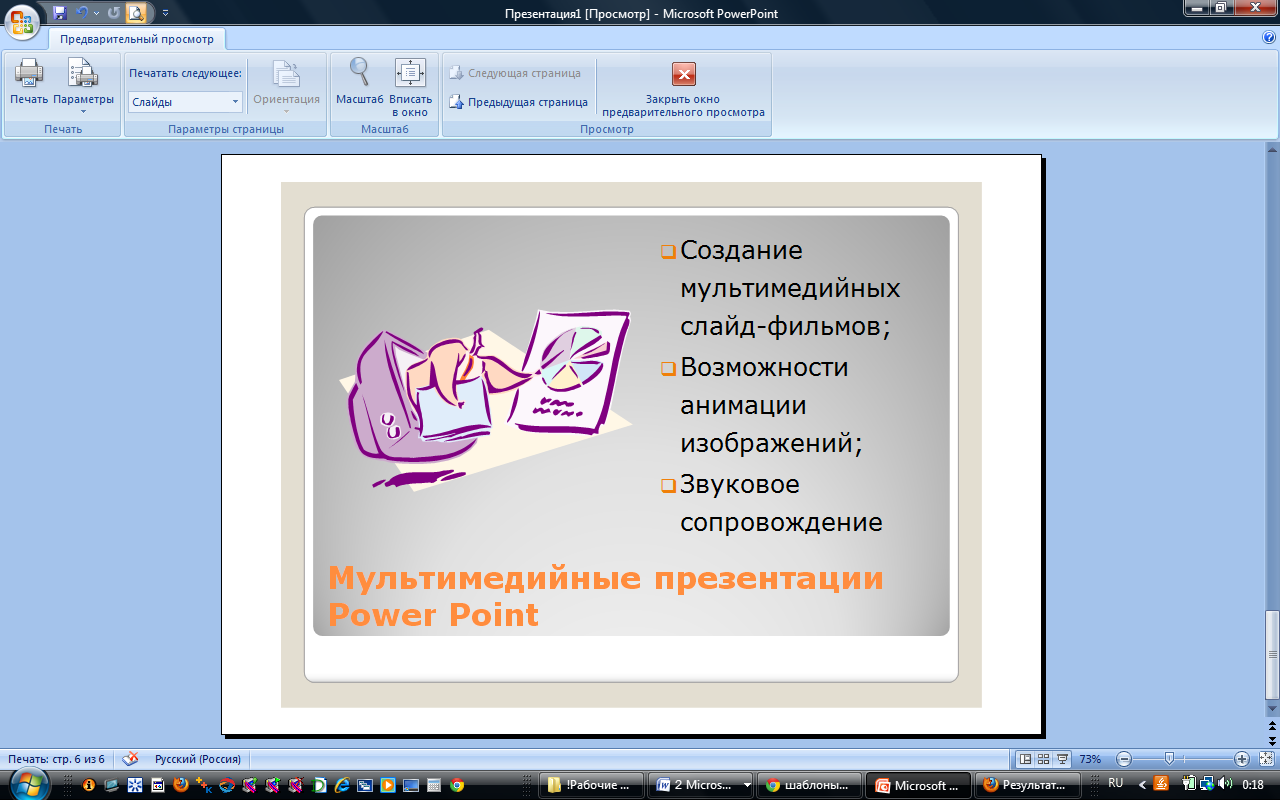The width and height of the screenshot is (1280, 800).
Task: Toggle print preview icon in quick access toolbar
Action: 136,13
